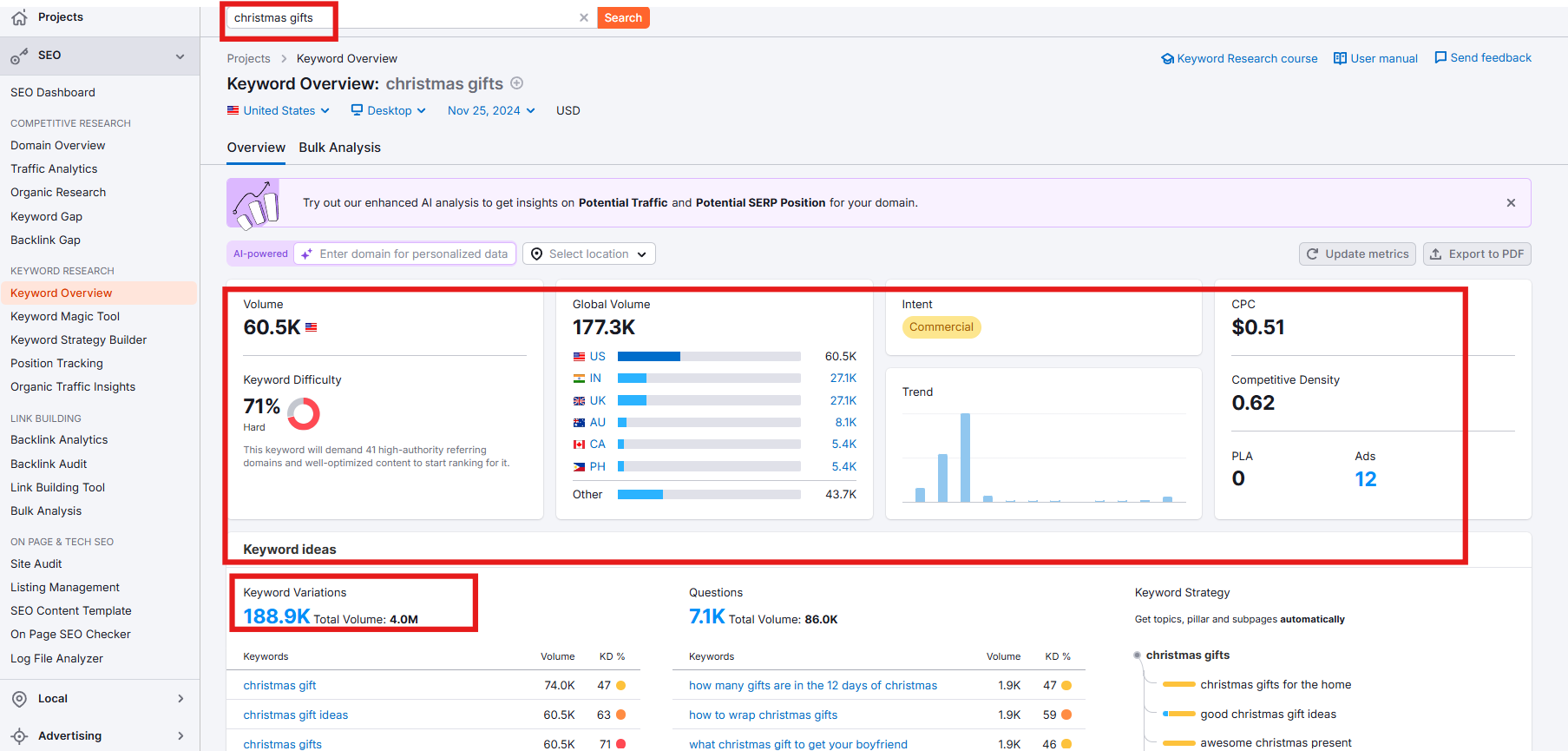The height and width of the screenshot is (751, 1568).
Task: Click the US flag next to Volume 60.5K
Action: pyautogui.click(x=312, y=327)
